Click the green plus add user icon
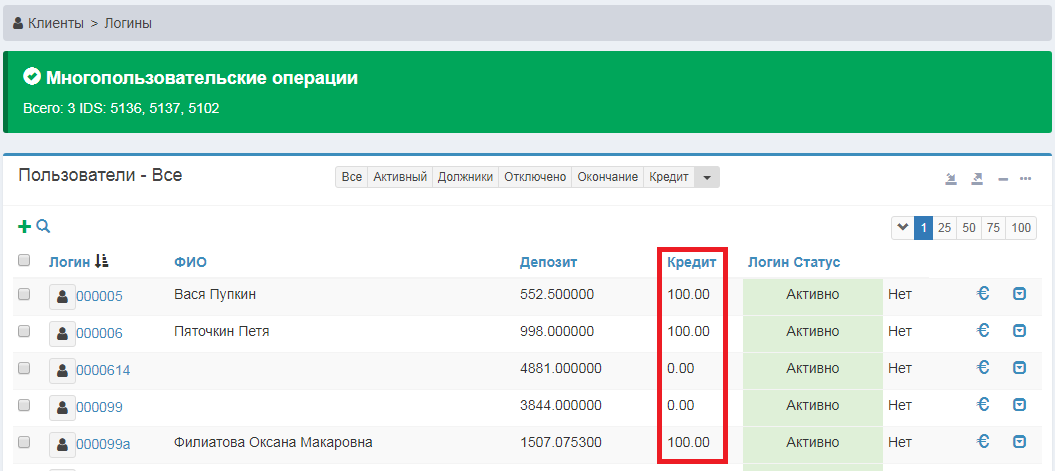The height and width of the screenshot is (471, 1055). coord(25,227)
